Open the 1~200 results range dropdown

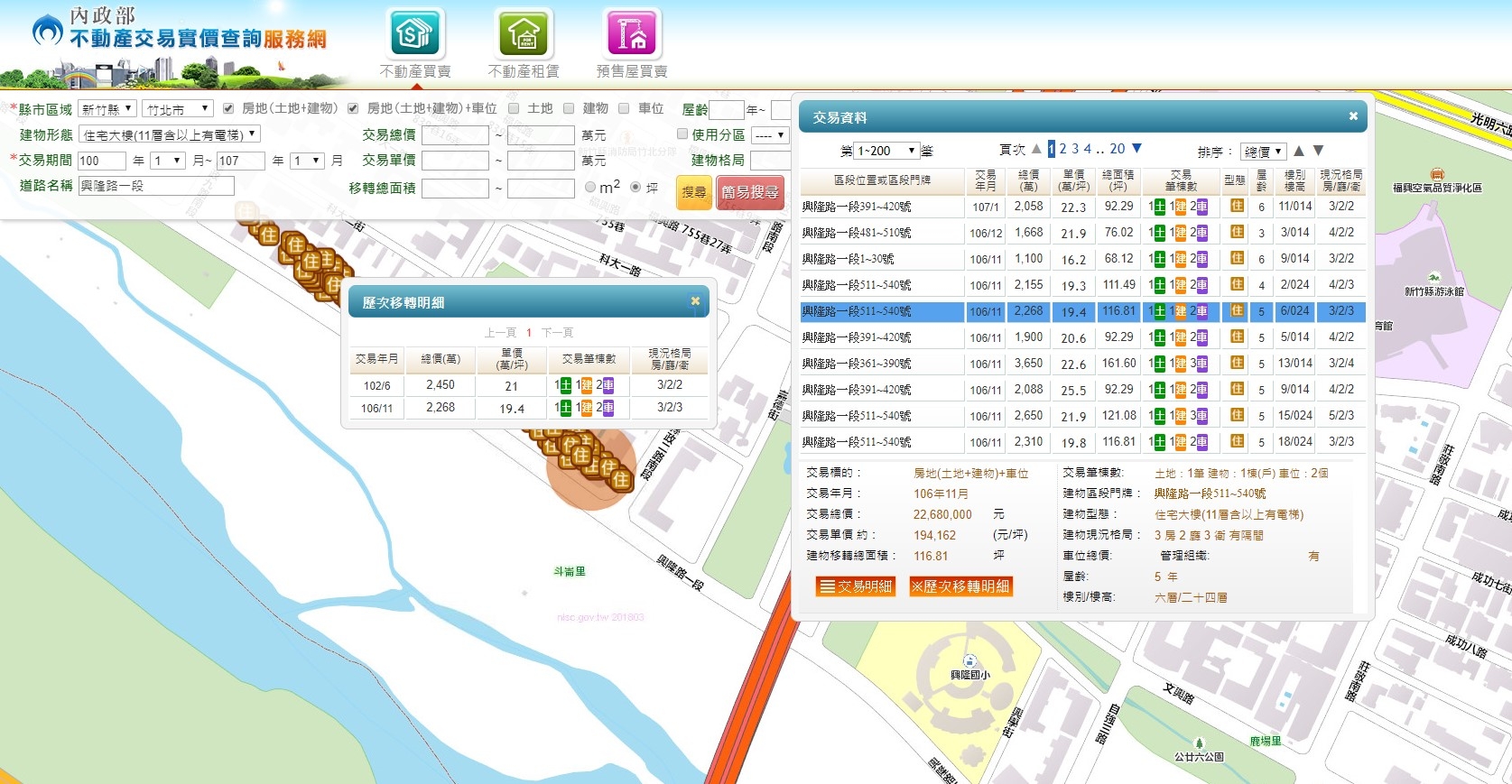click(x=886, y=151)
